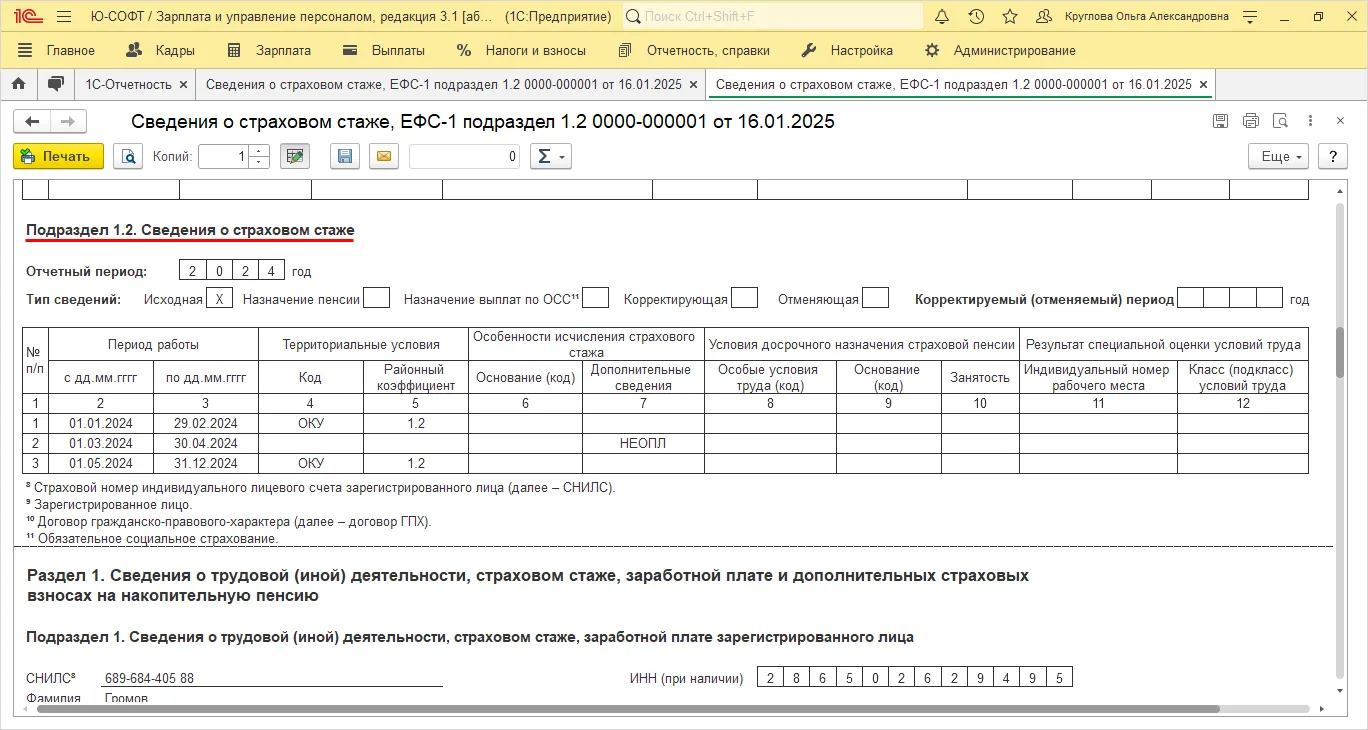Open the Еще dropdown menu
This screenshot has width=1368, height=730.
click(1278, 156)
